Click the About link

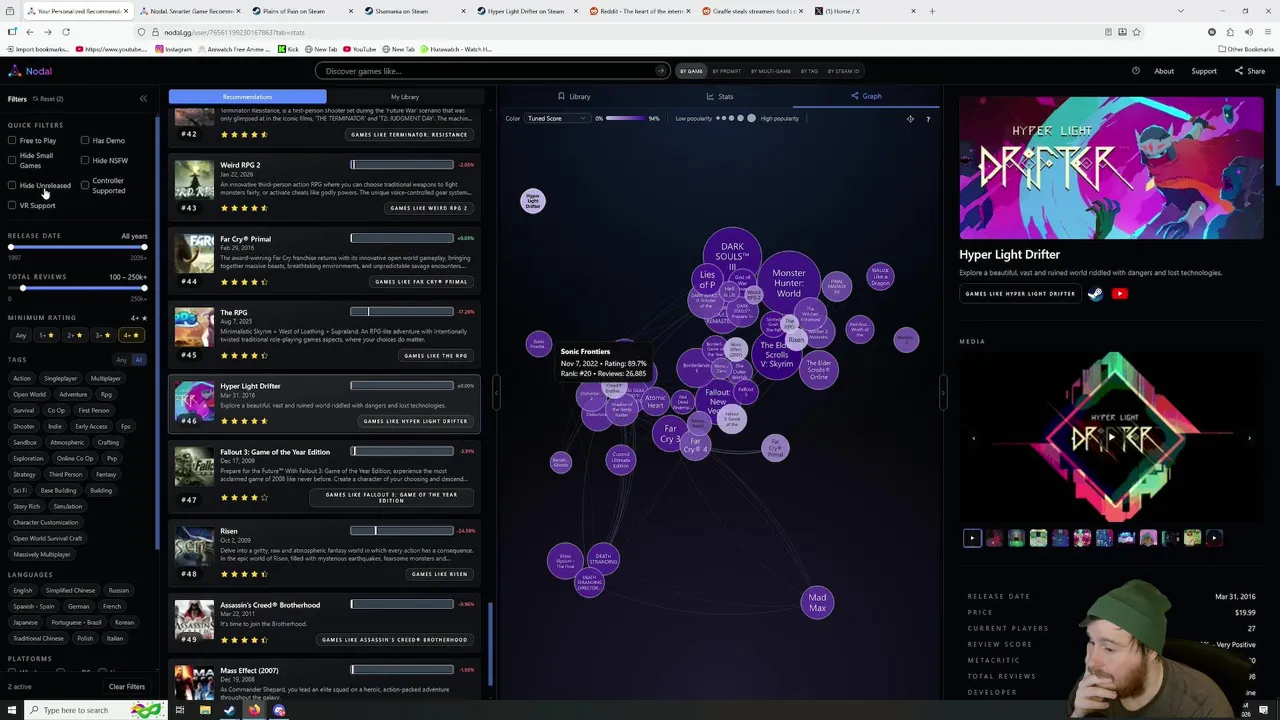point(1164,71)
